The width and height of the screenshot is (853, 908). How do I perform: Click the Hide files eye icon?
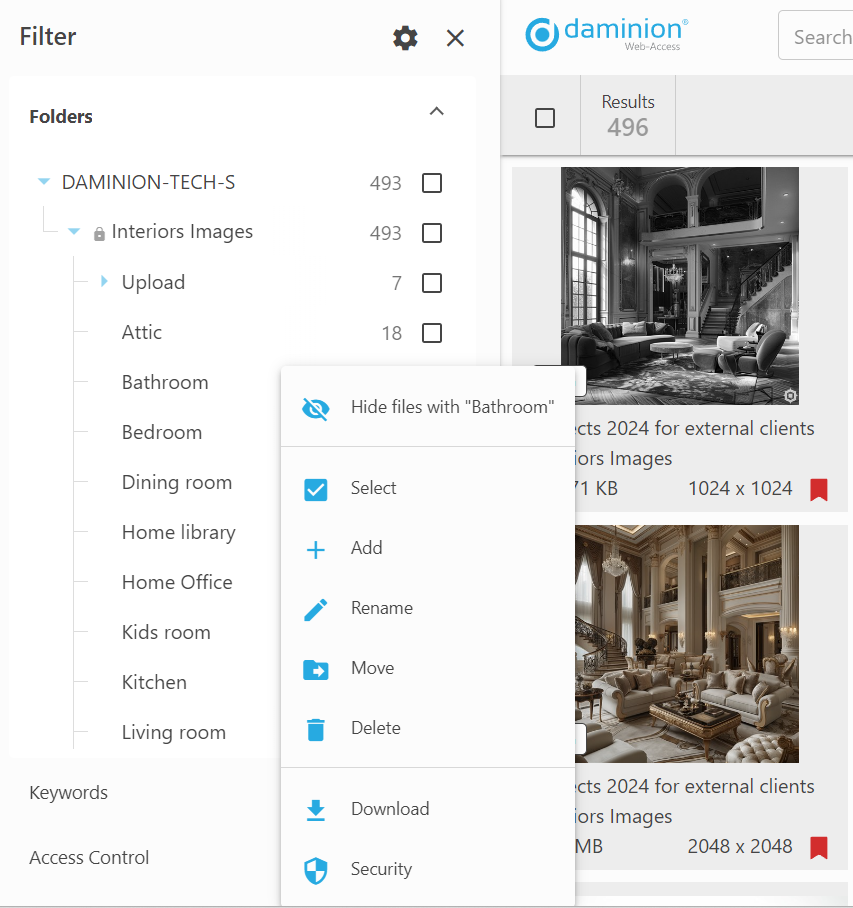click(x=316, y=408)
